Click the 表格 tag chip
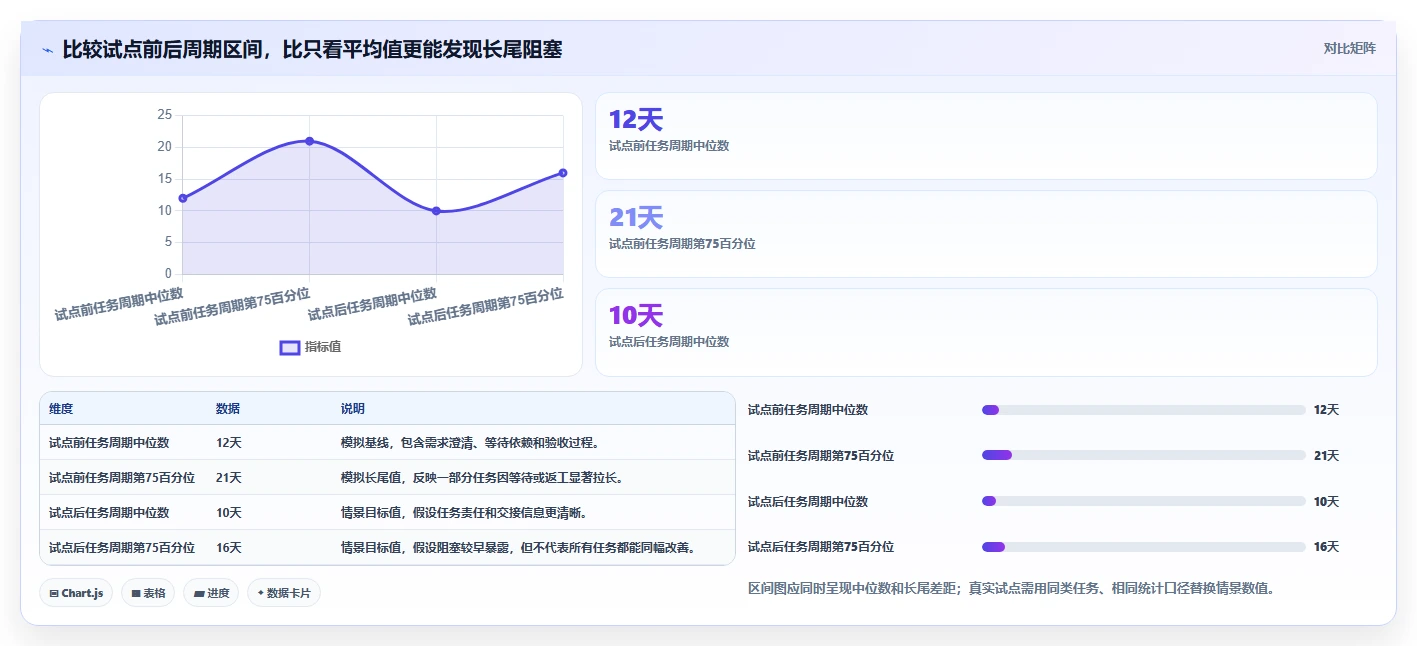1417x646 pixels. tap(148, 593)
